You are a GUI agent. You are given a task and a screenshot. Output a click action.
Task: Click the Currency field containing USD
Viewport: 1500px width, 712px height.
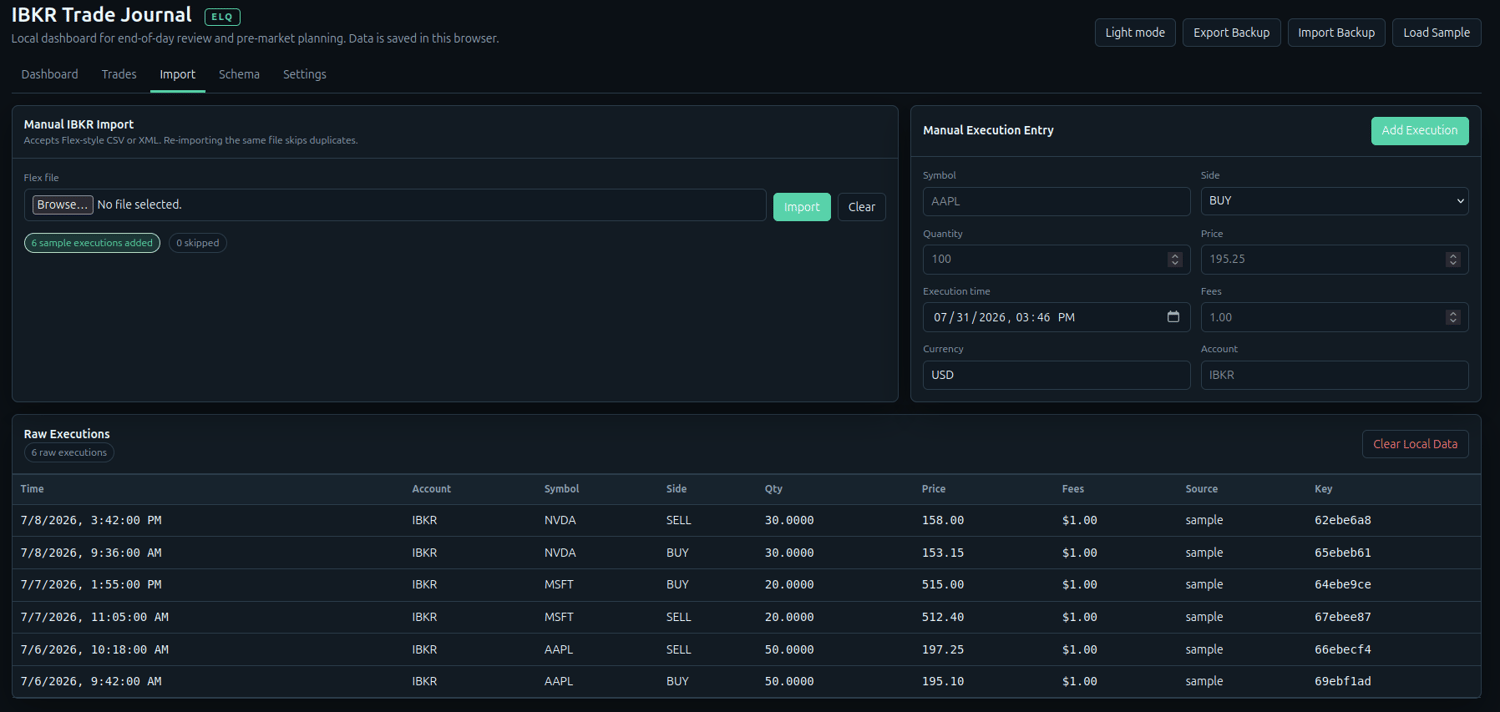pos(1056,375)
